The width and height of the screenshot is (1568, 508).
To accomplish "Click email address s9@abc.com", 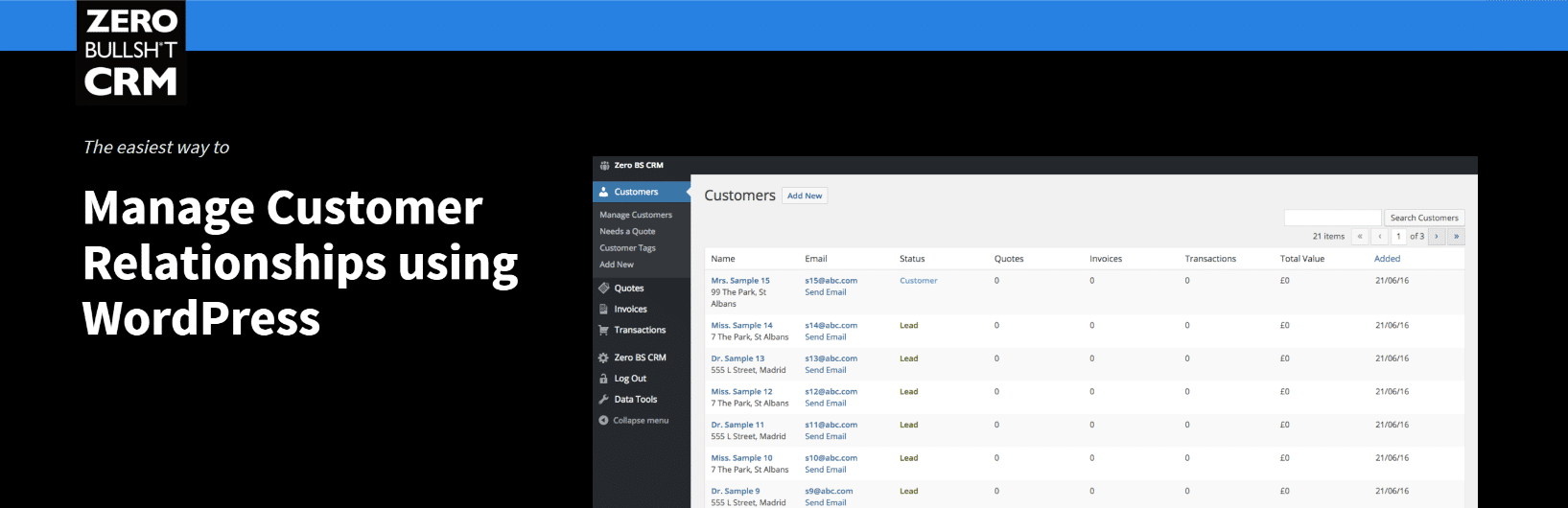I will click(829, 492).
